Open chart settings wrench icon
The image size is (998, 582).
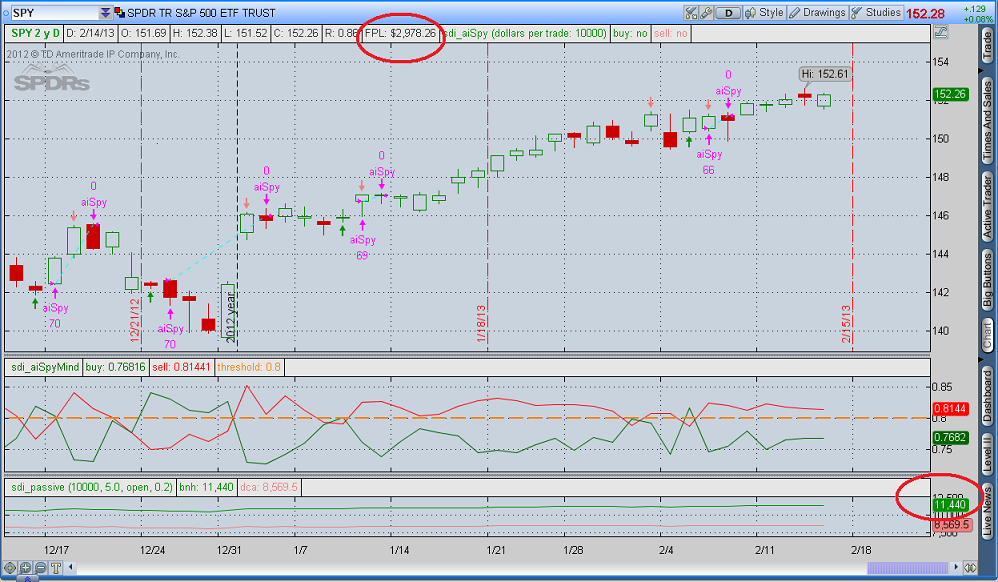pyautogui.click(x=706, y=13)
